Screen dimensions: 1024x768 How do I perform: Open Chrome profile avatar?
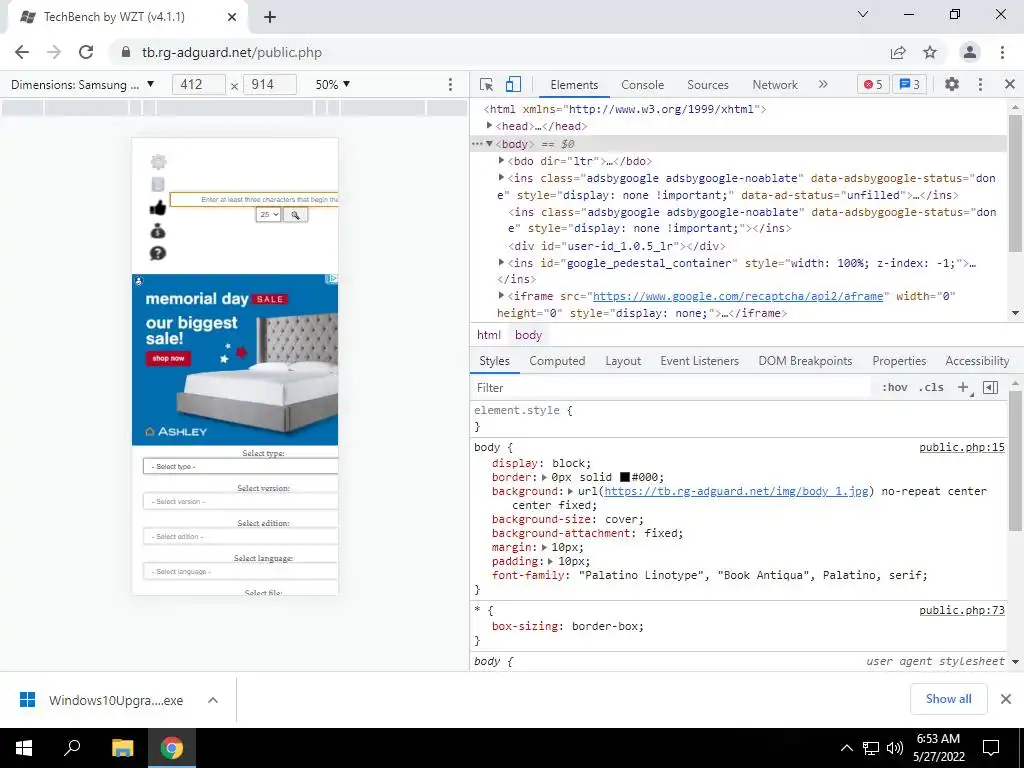pos(970,52)
